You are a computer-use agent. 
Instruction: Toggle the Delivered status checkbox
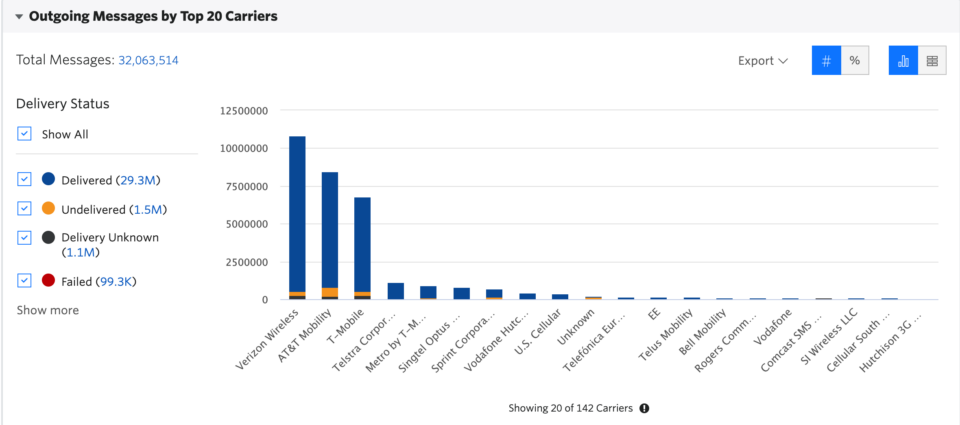24,179
